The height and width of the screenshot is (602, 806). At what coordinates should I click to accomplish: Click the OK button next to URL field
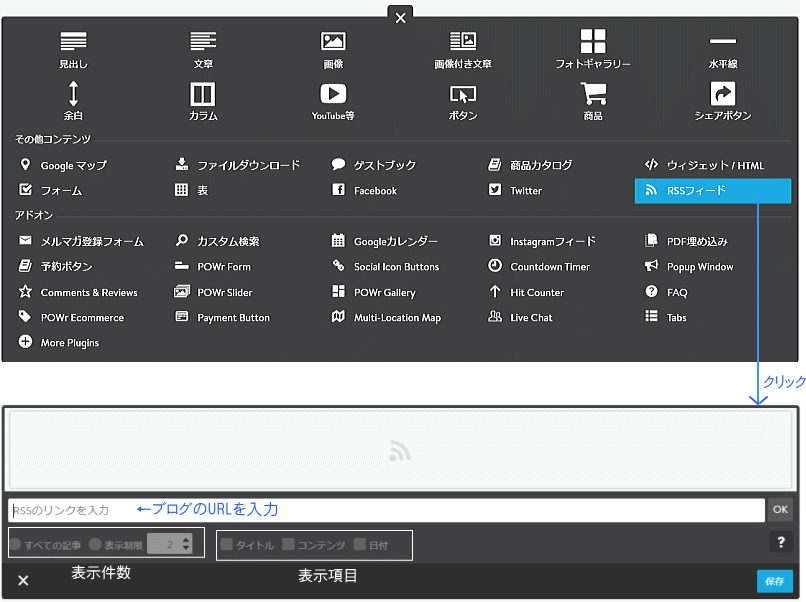pos(781,510)
